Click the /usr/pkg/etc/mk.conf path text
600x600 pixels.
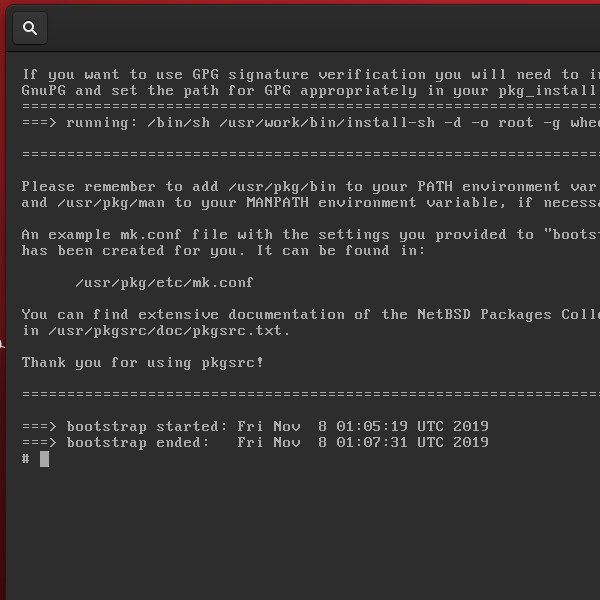pyautogui.click(x=164, y=283)
